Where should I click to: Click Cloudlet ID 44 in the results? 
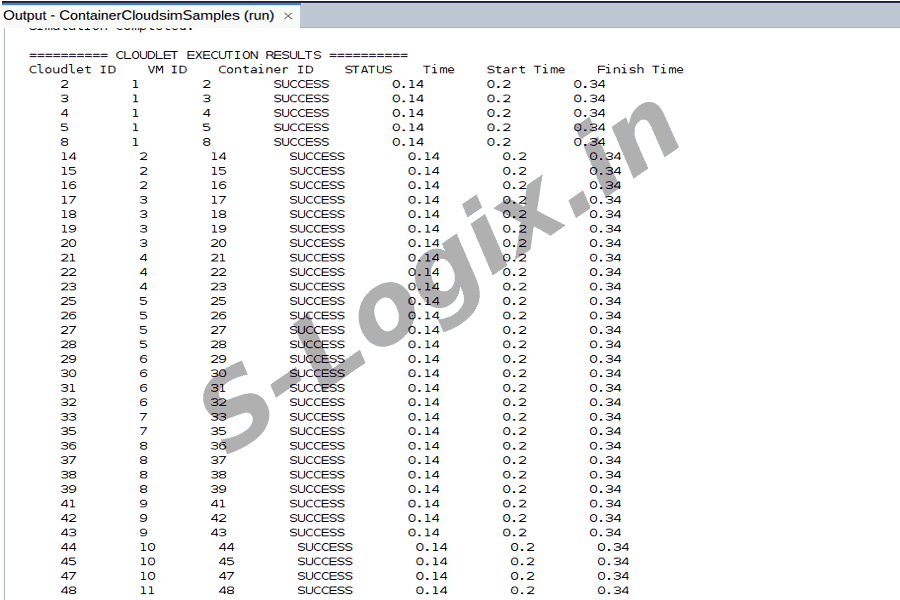click(x=68, y=547)
